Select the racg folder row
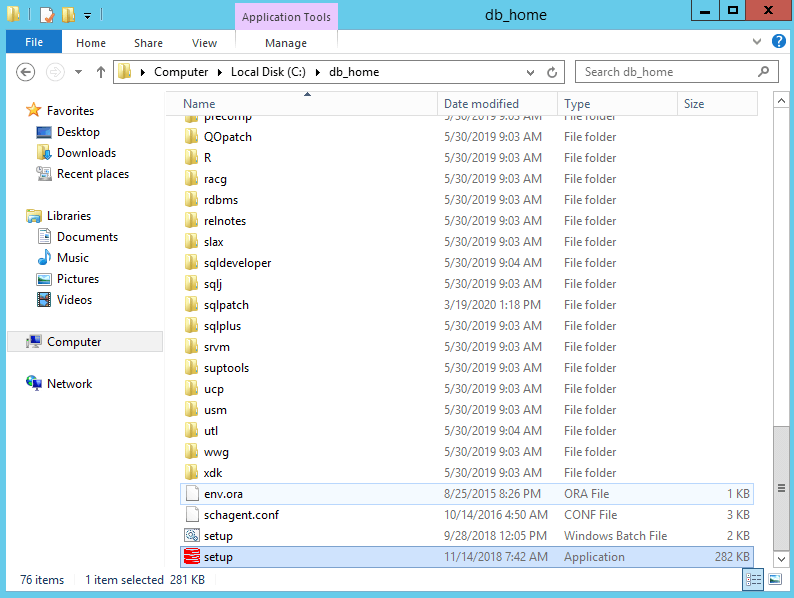The width and height of the screenshot is (794, 598). coord(467,179)
